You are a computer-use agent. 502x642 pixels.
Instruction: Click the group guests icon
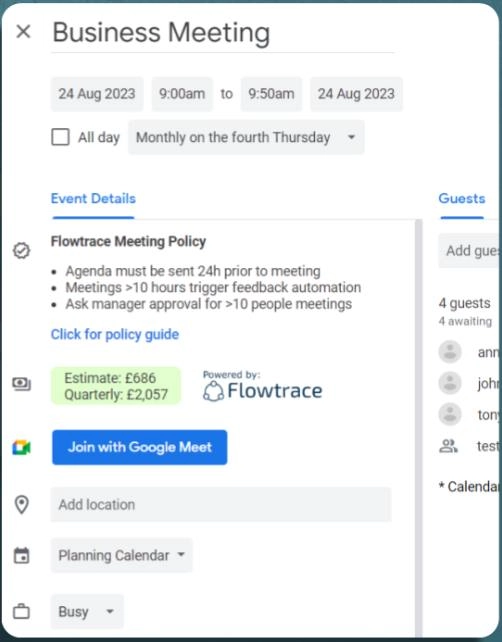(448, 446)
